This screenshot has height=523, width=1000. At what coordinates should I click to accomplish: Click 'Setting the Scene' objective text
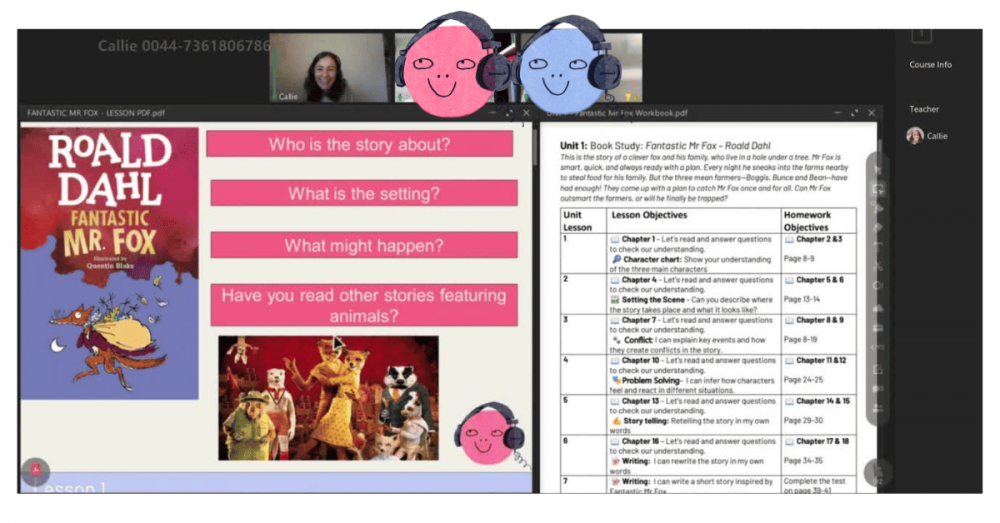[x=653, y=300]
